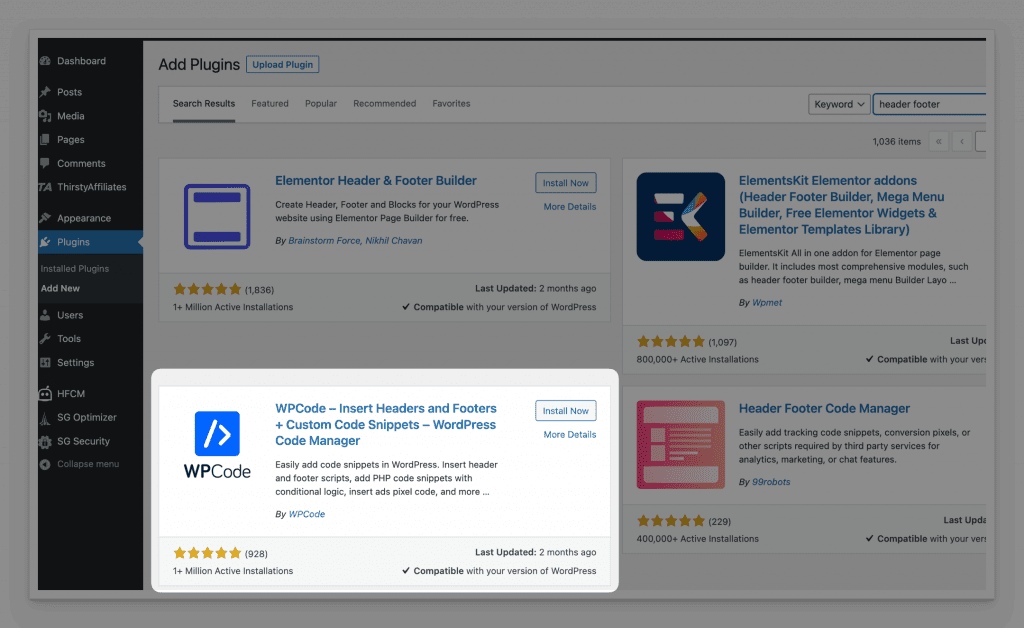
Task: Open the WPCode author link
Action: pos(306,514)
